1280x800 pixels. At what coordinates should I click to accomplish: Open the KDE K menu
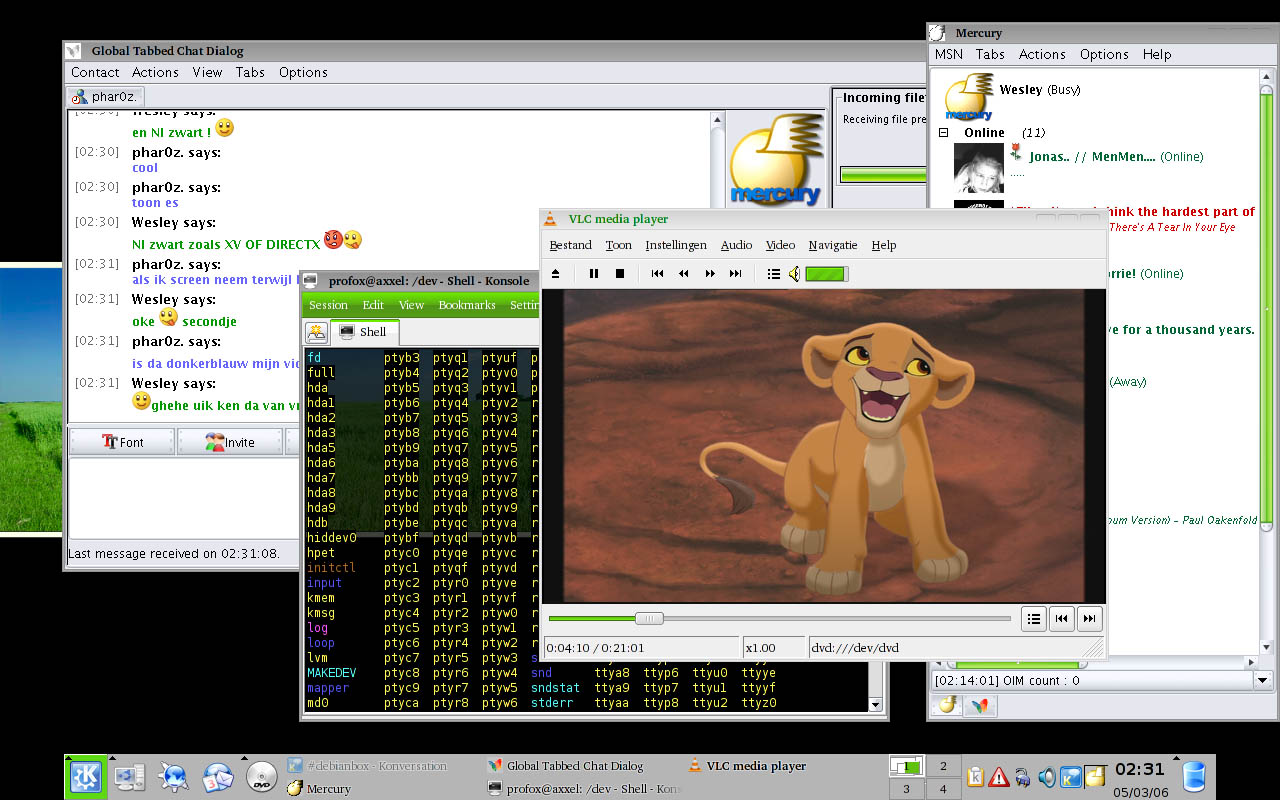click(x=85, y=777)
